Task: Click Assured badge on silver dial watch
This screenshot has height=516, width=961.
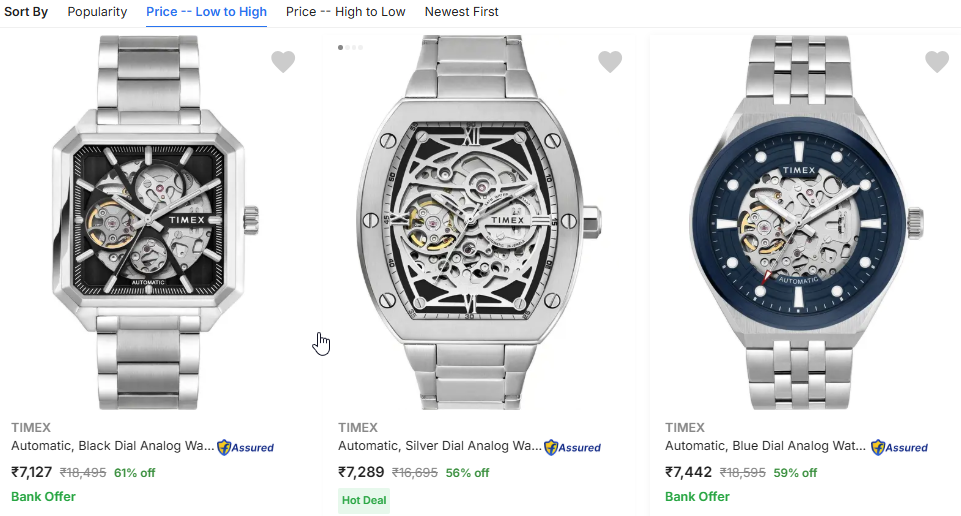Action: pyautogui.click(x=573, y=447)
